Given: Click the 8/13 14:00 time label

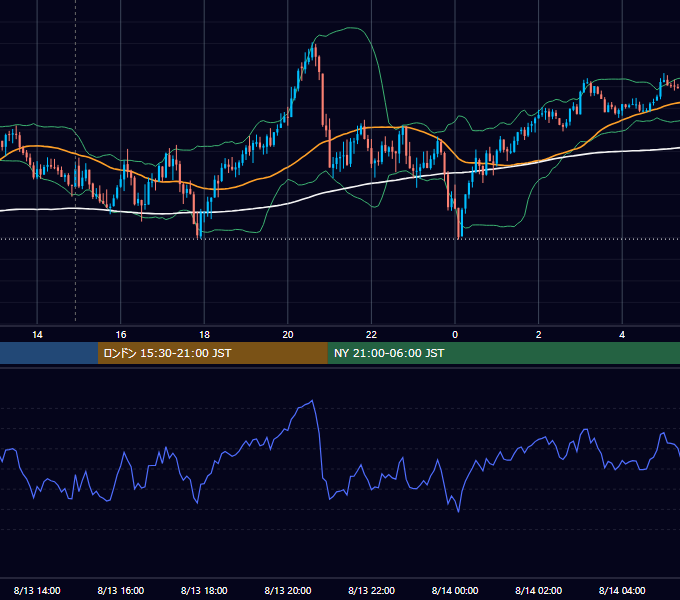Looking at the screenshot, I should (x=37, y=590).
